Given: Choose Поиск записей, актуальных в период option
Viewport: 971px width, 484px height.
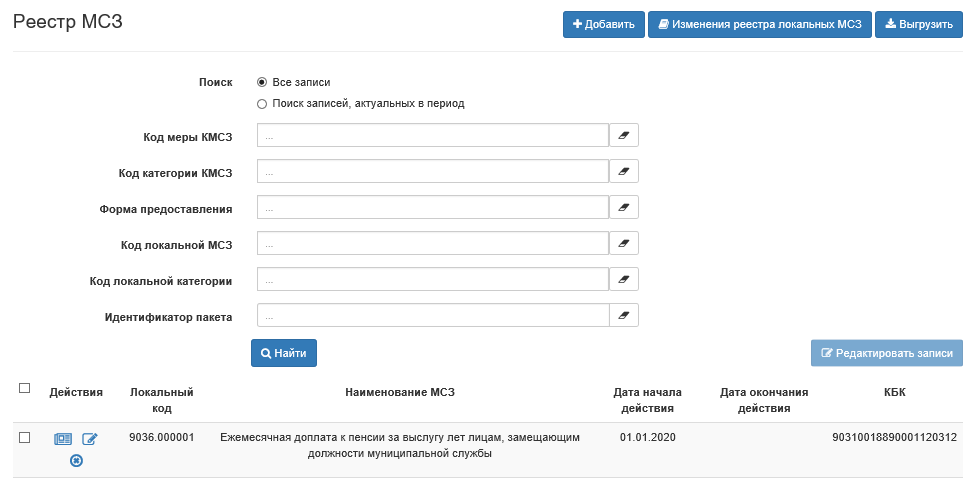Looking at the screenshot, I should coord(262,103).
